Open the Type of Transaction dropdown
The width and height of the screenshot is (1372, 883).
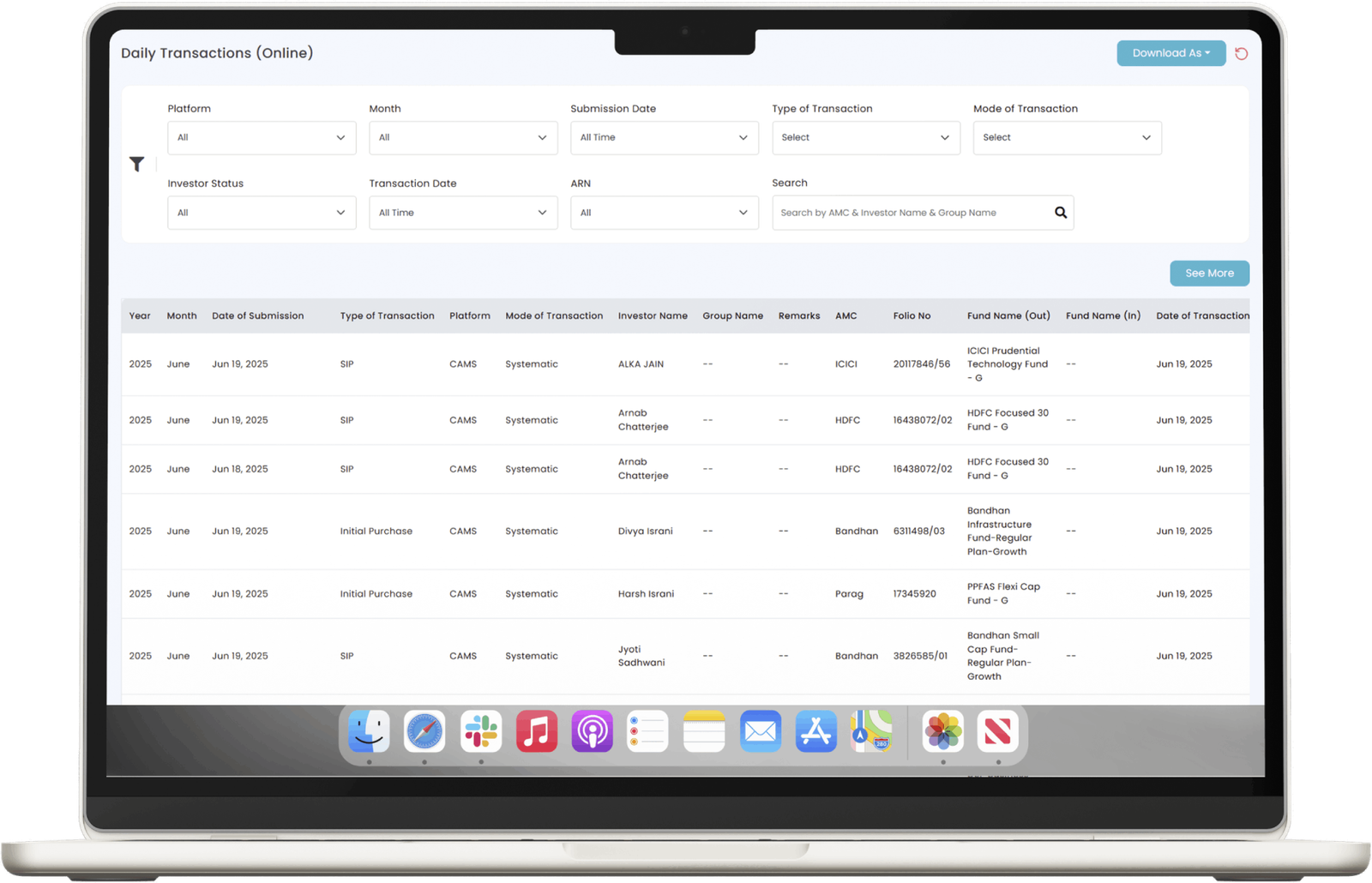click(x=865, y=138)
